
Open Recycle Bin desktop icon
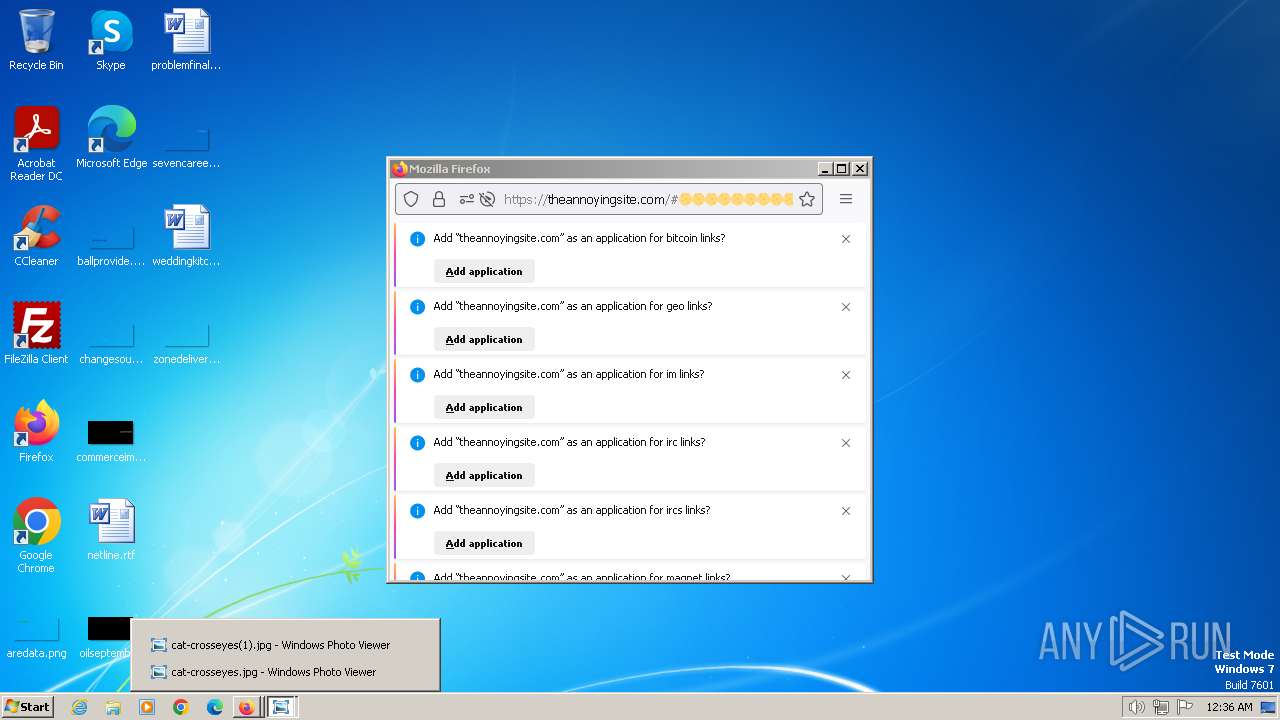pos(36,41)
